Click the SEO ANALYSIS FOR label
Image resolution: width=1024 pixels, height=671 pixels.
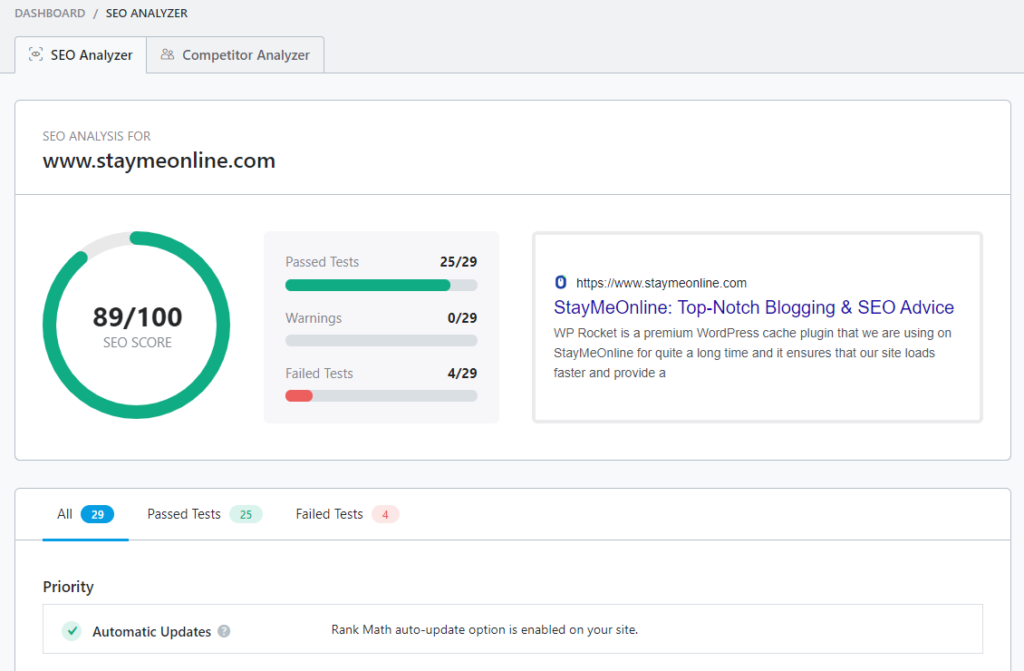97,136
